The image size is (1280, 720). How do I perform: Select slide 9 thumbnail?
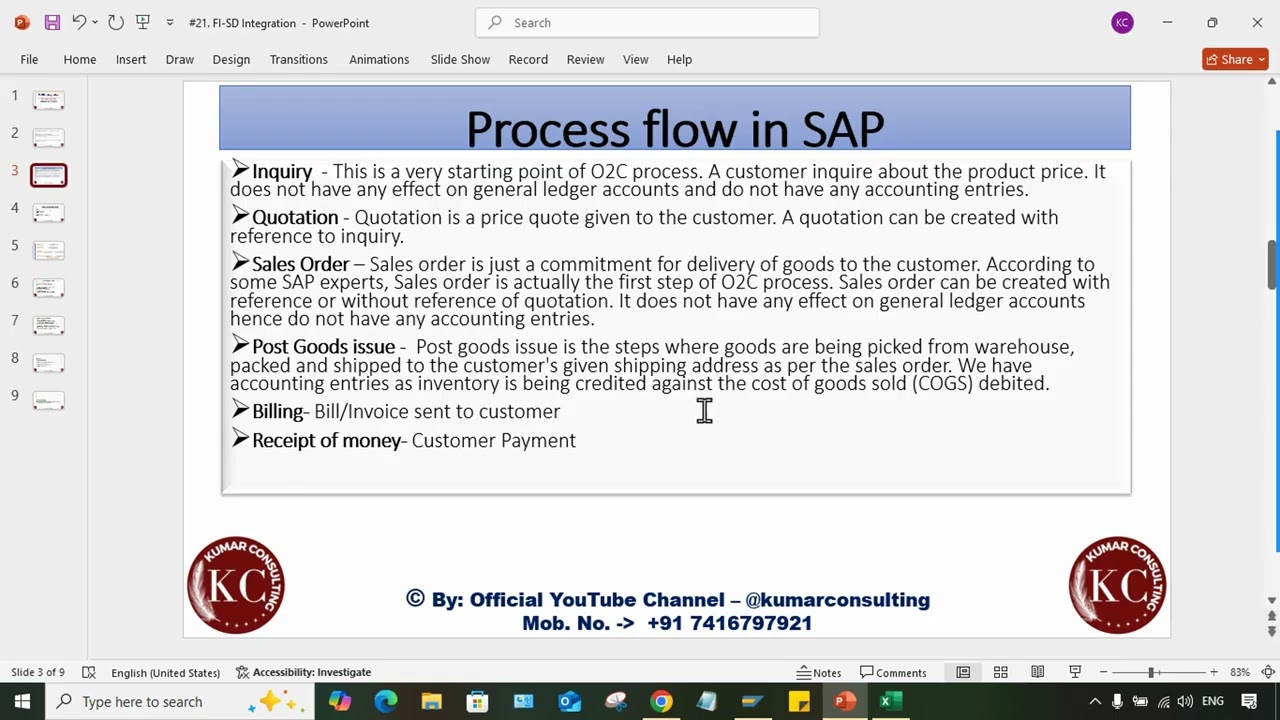click(x=49, y=400)
